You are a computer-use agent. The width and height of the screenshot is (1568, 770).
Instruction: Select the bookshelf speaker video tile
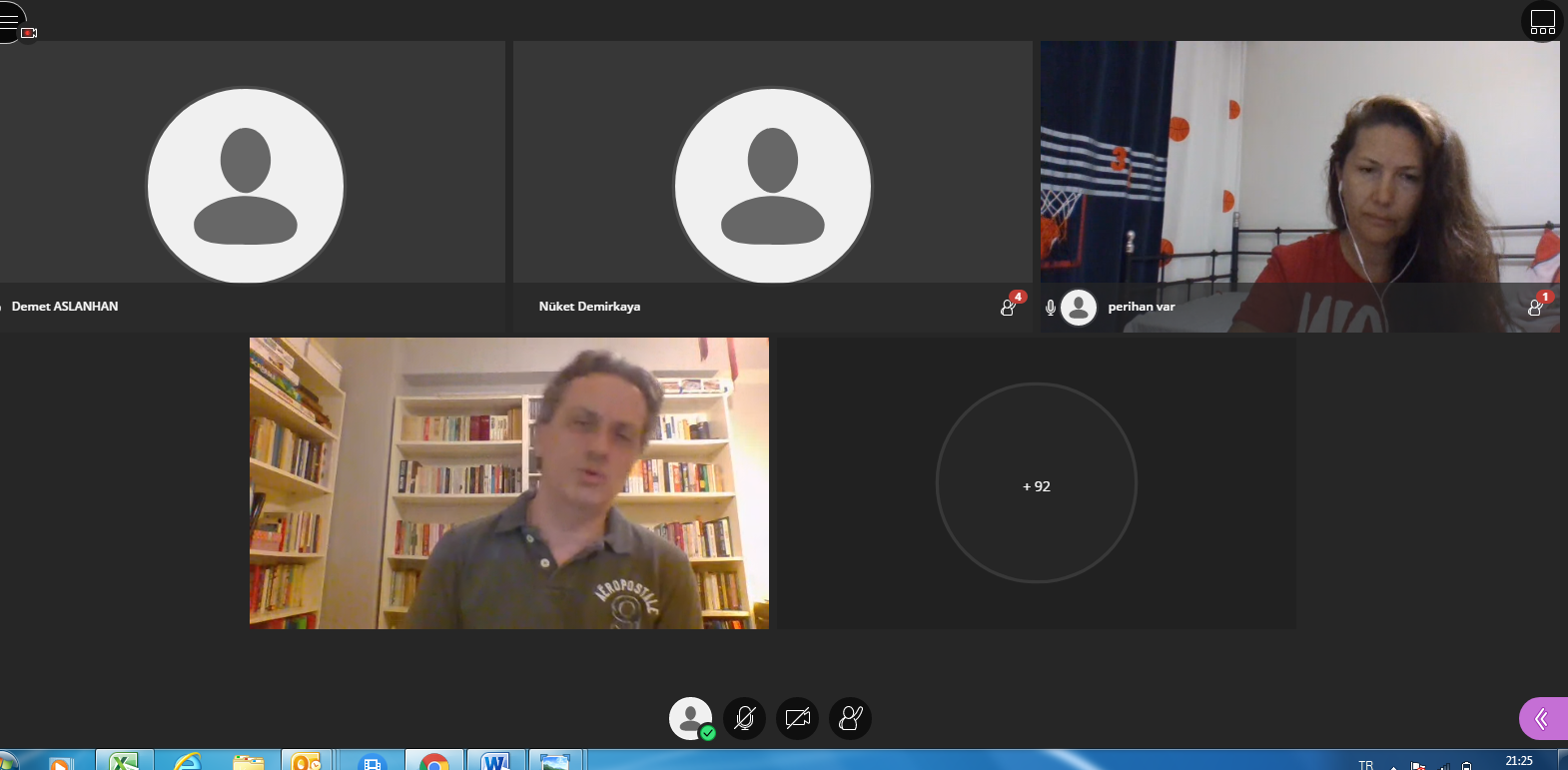pyautogui.click(x=508, y=483)
